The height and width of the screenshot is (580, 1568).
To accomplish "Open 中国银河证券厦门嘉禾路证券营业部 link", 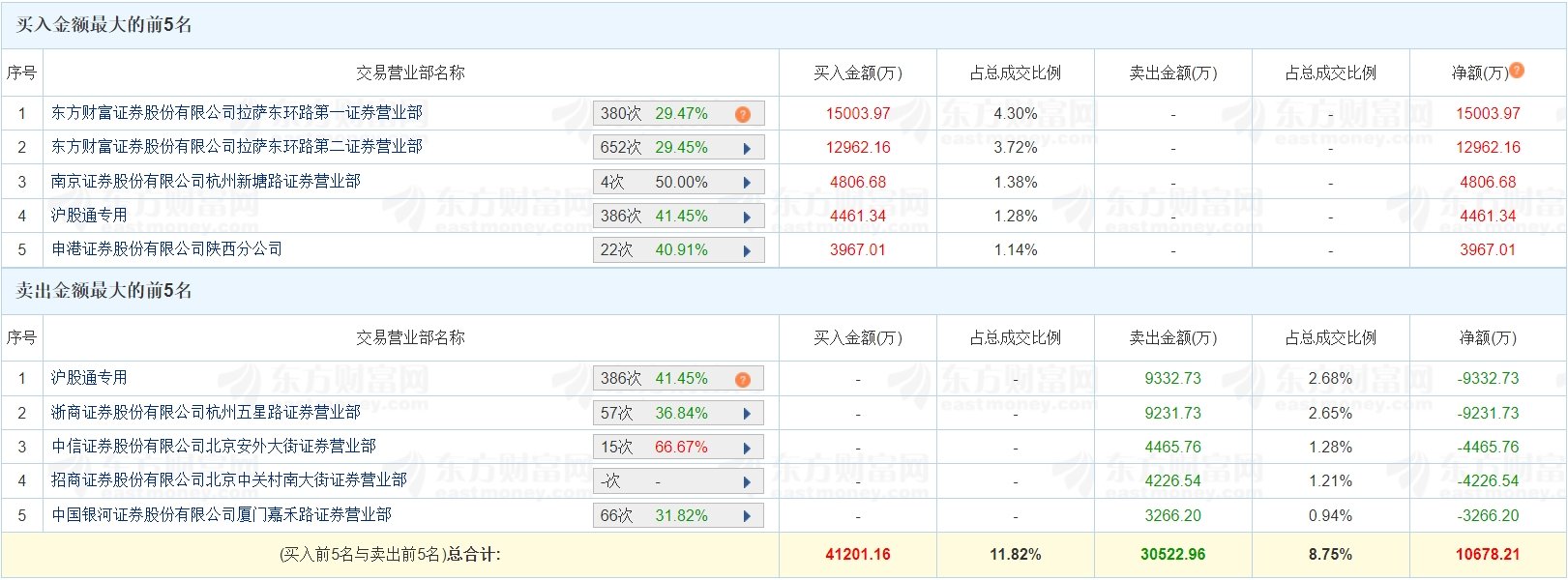I will (x=222, y=514).
